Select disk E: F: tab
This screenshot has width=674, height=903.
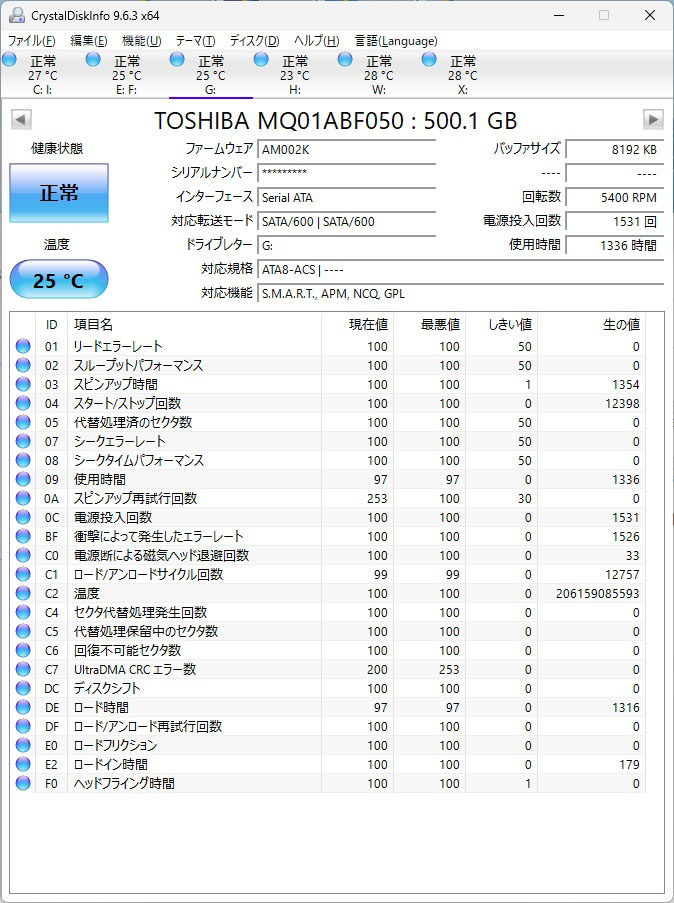[126, 74]
